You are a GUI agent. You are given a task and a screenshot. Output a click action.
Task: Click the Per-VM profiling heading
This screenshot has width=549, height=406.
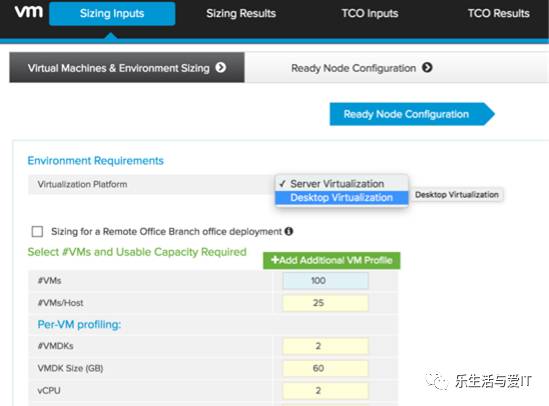click(x=79, y=324)
